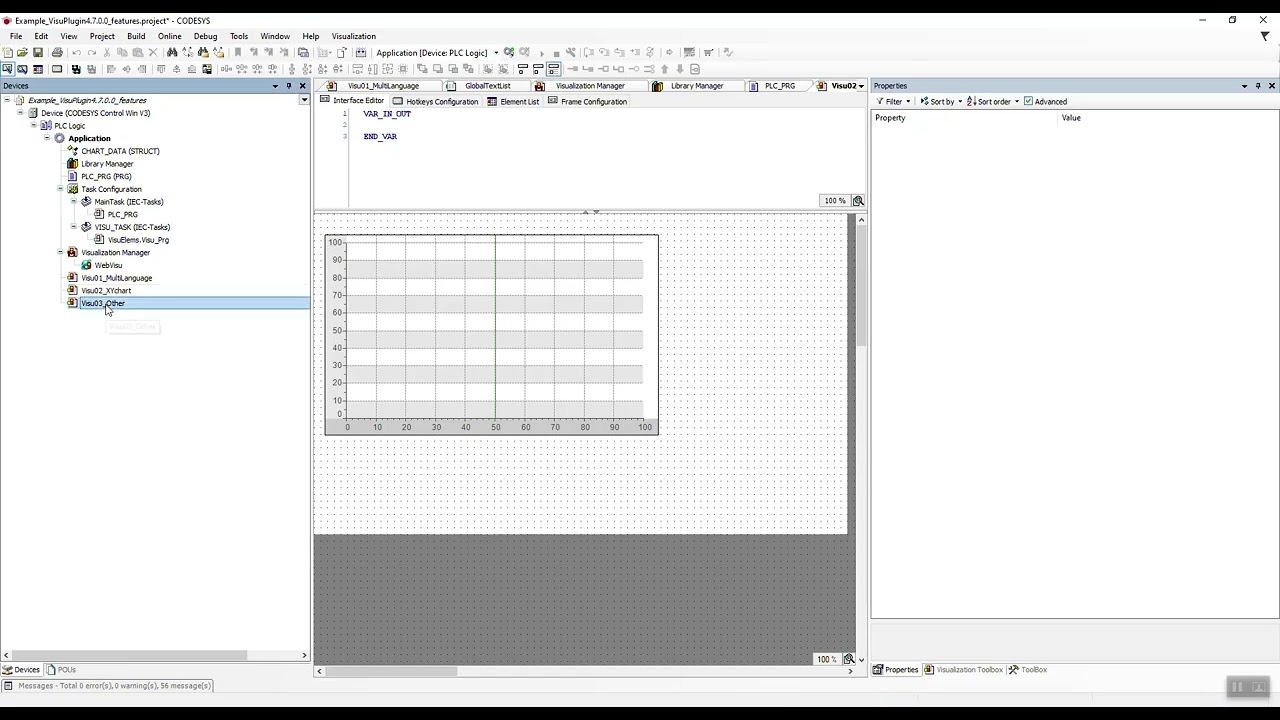Open the Devices panel header dropdown arrow
Screen dimensions: 1280x720
[x=275, y=86]
